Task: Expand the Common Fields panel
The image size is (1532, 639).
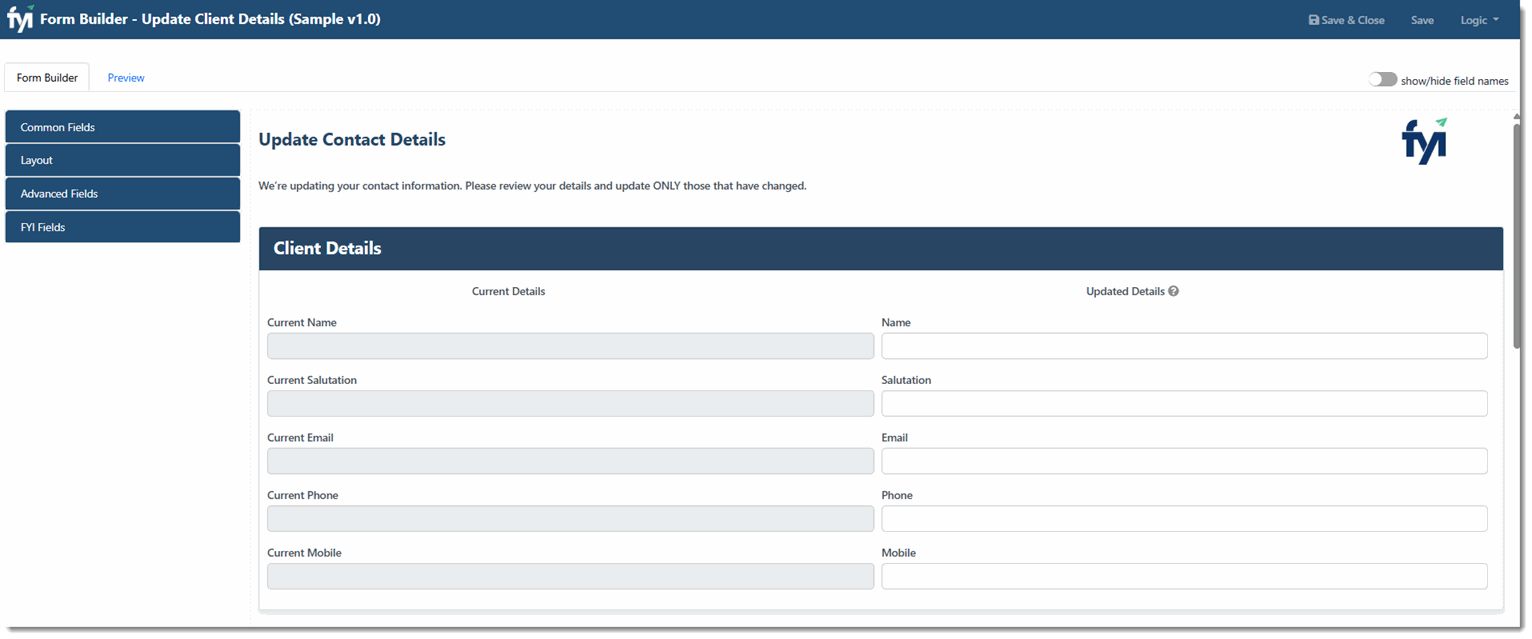Action: (x=123, y=127)
